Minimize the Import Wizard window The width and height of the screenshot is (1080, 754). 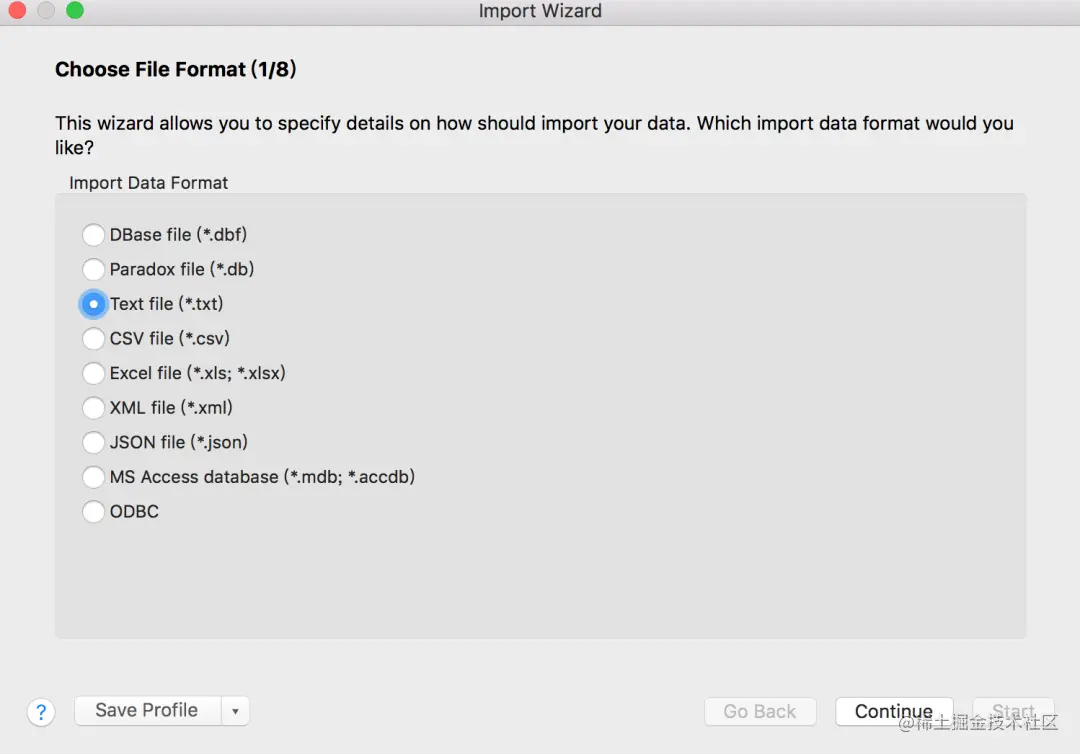46,11
